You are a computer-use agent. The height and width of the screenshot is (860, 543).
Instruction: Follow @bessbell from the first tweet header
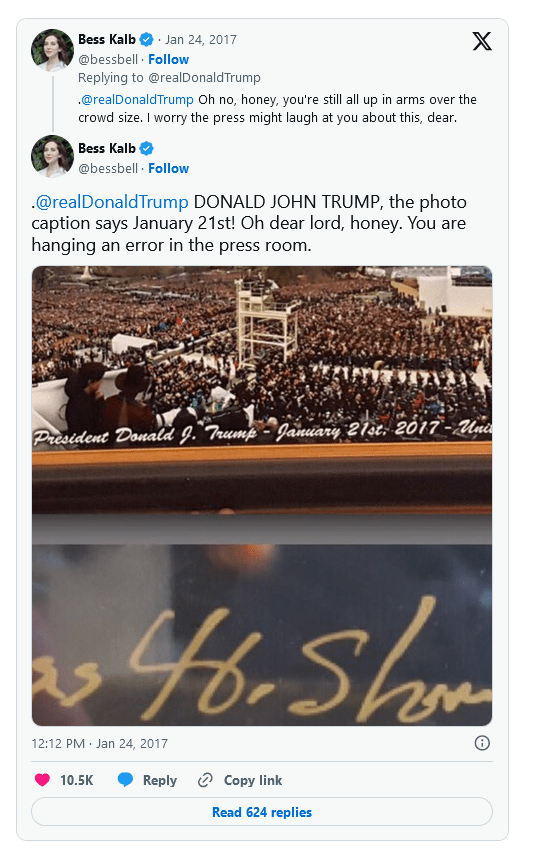pyautogui.click(x=168, y=59)
